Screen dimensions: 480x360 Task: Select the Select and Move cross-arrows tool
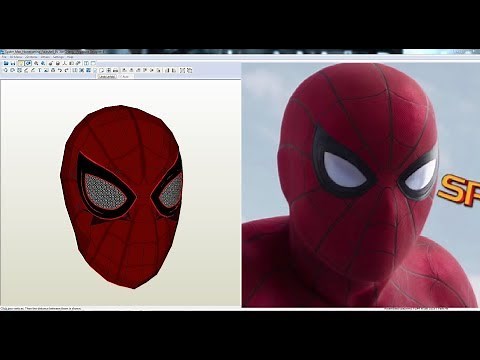pyautogui.click(x=6, y=70)
